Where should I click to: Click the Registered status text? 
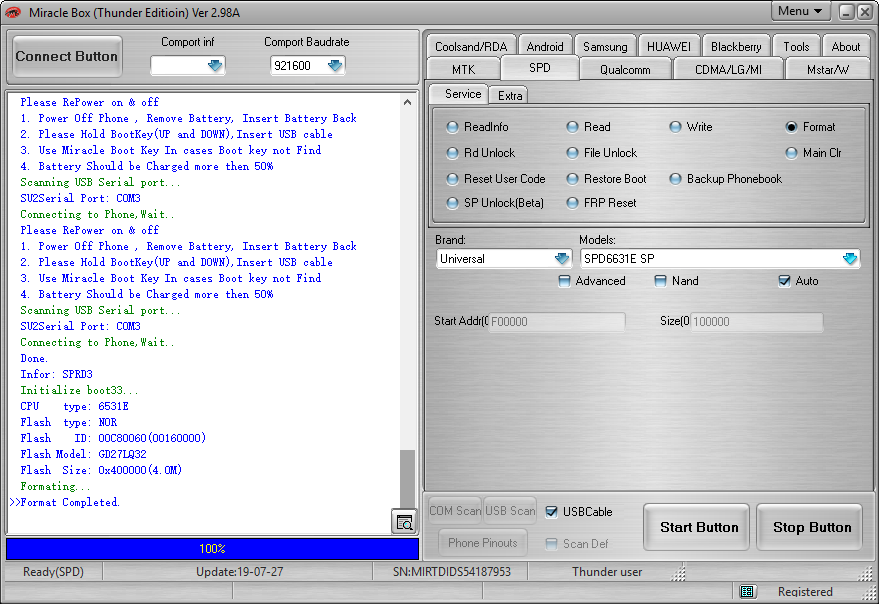pyautogui.click(x=805, y=592)
